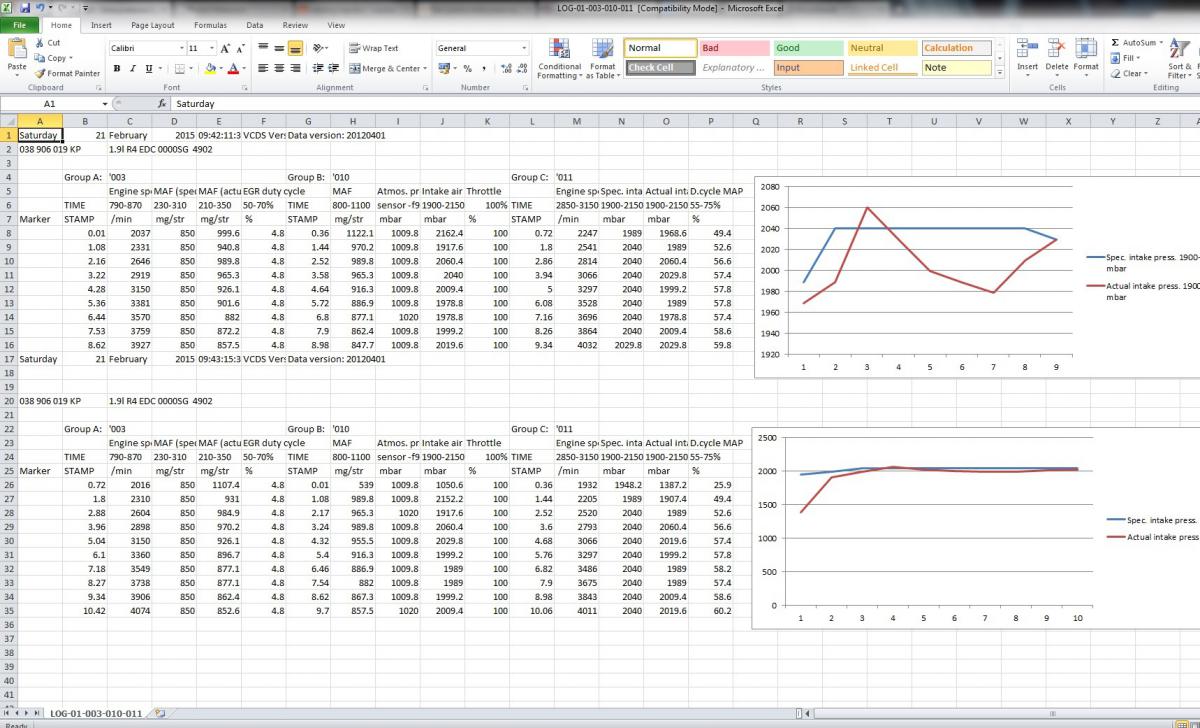Expand the General number format dropdown
1200x728 pixels.
[524, 48]
